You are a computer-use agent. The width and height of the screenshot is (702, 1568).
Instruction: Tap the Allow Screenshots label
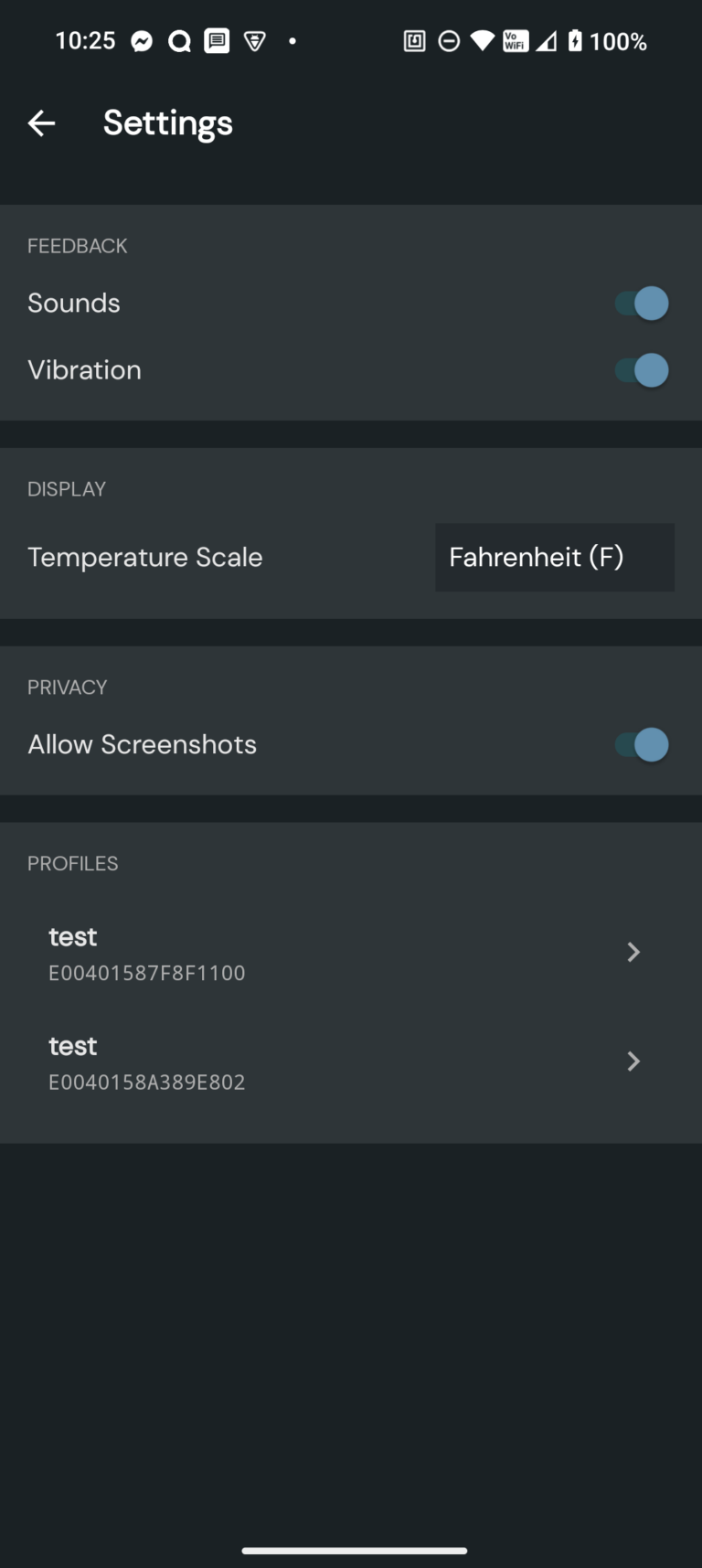143,745
